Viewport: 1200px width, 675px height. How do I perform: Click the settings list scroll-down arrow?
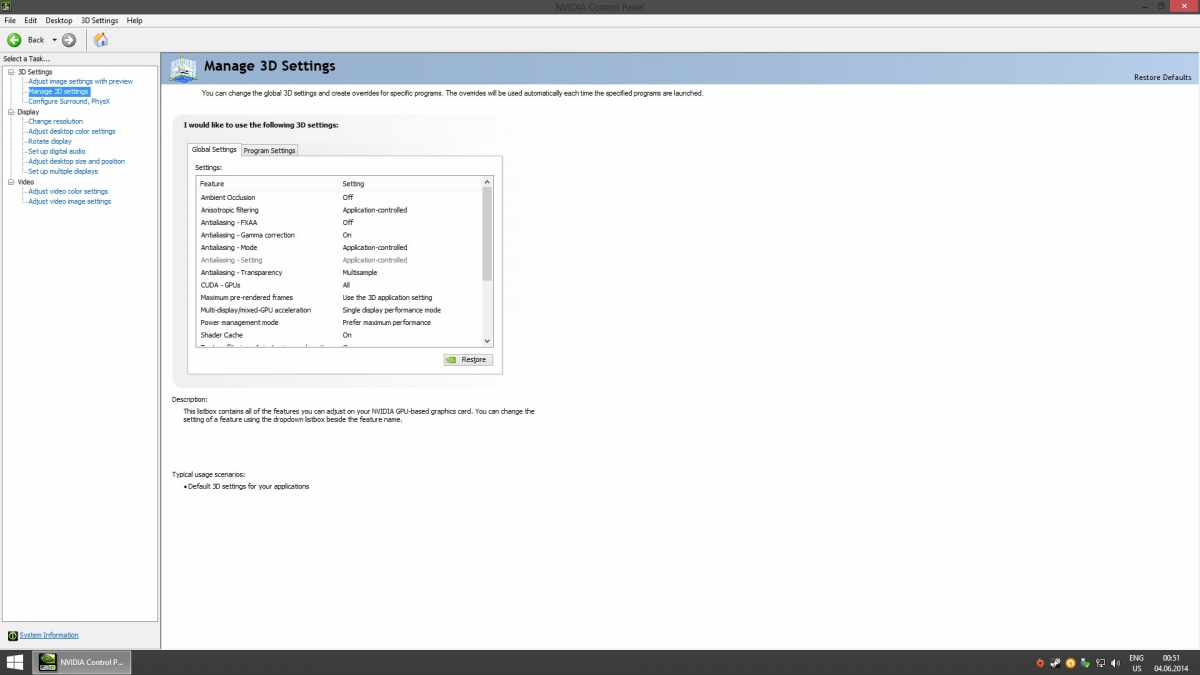coord(488,341)
